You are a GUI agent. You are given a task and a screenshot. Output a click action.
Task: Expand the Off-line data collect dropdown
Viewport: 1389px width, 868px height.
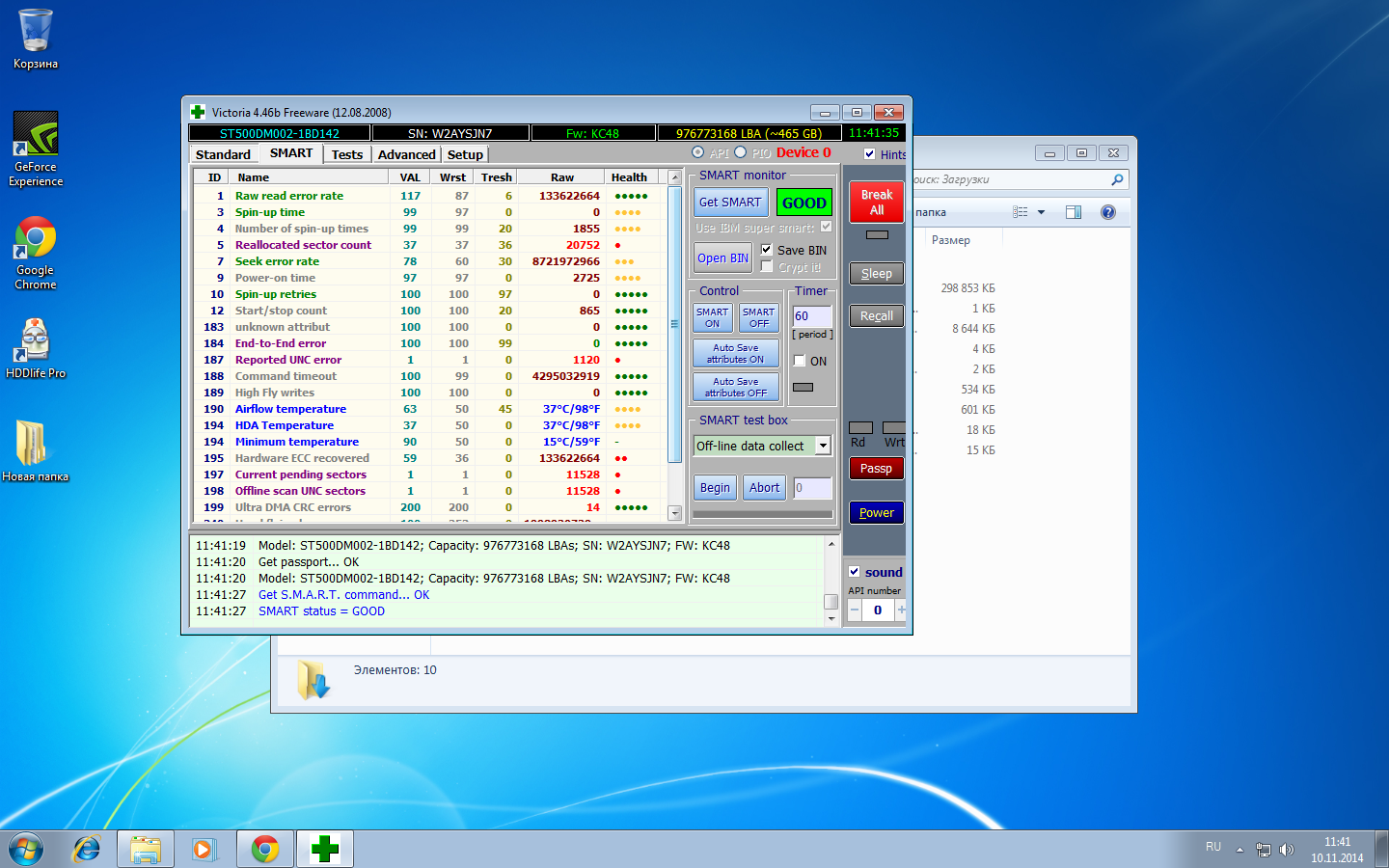[x=823, y=446]
